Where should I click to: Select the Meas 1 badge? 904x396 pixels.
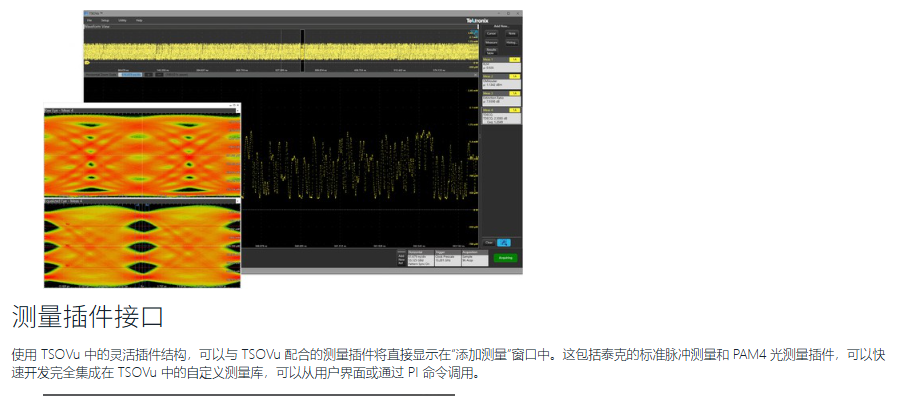point(502,66)
